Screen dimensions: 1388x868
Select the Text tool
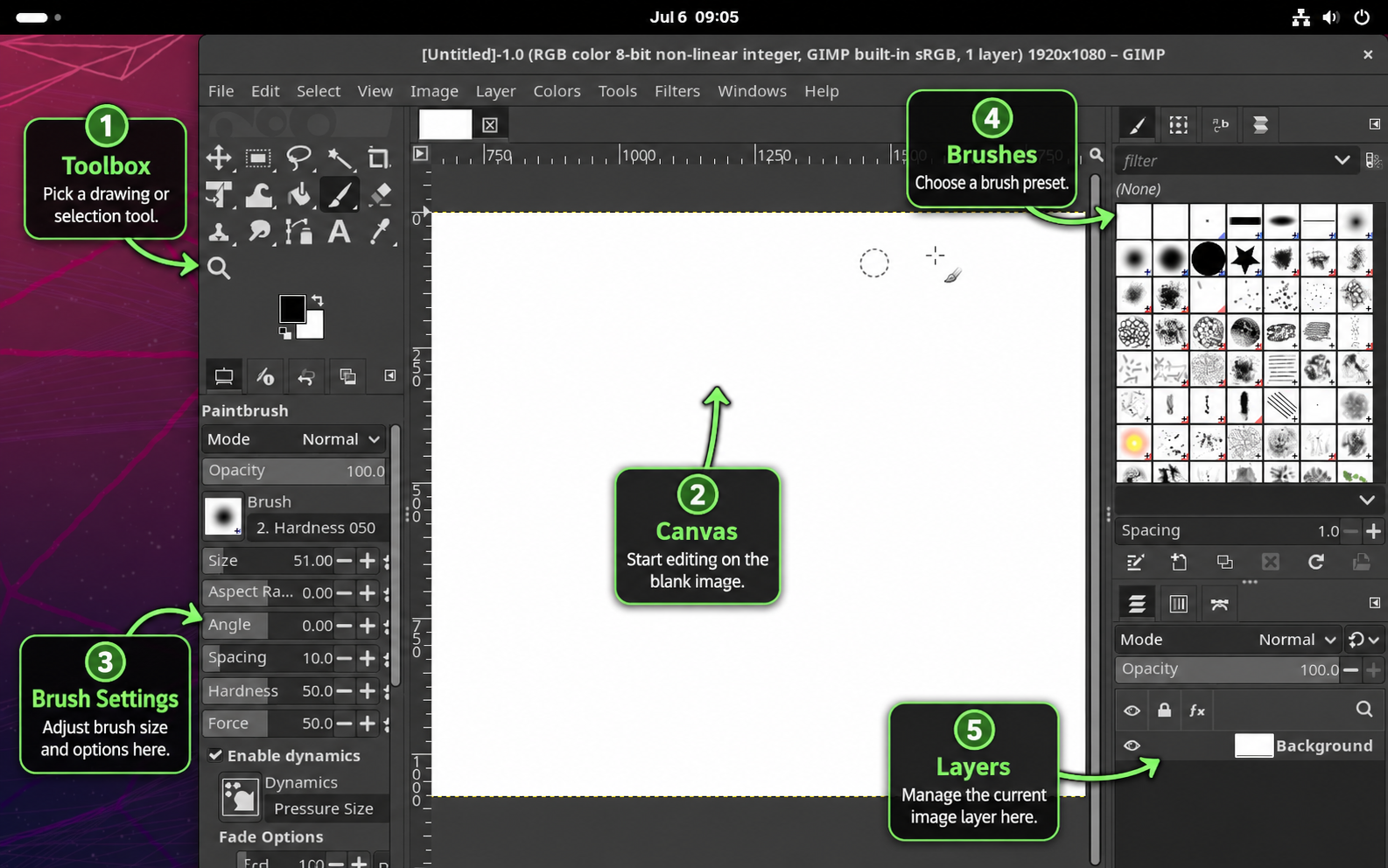(340, 232)
